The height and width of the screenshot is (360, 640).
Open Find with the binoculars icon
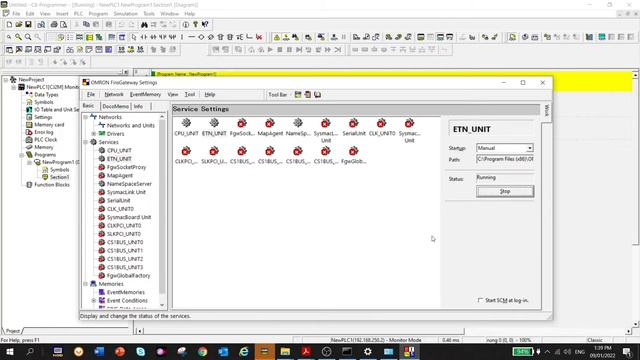pos(144,24)
